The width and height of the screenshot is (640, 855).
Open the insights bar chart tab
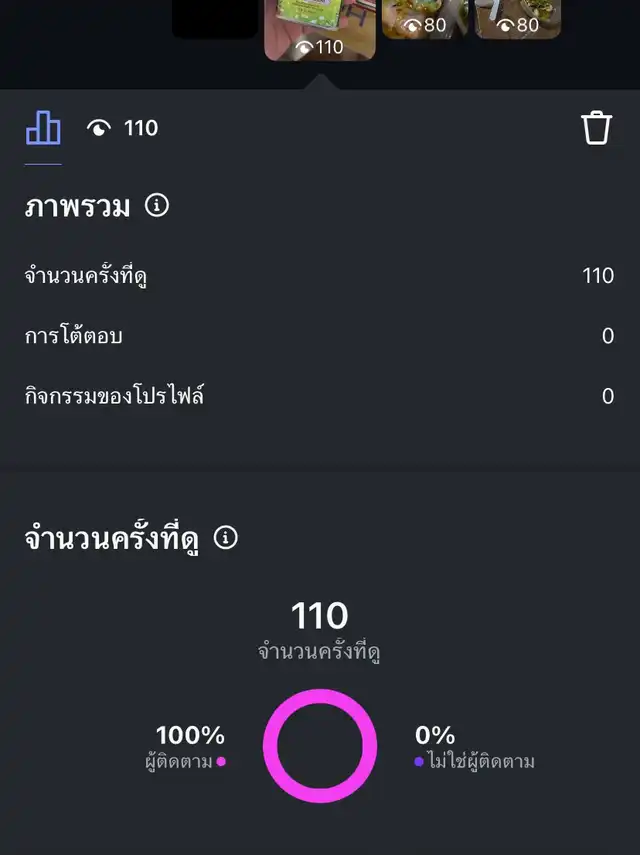coord(43,128)
